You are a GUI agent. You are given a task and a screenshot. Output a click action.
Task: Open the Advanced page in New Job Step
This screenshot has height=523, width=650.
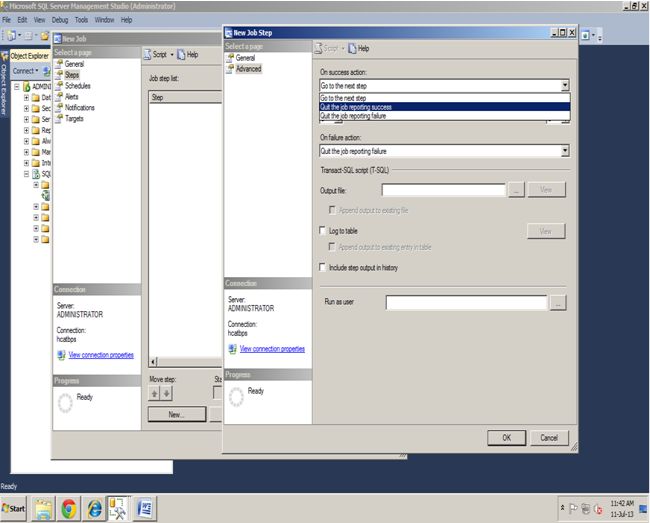248,69
